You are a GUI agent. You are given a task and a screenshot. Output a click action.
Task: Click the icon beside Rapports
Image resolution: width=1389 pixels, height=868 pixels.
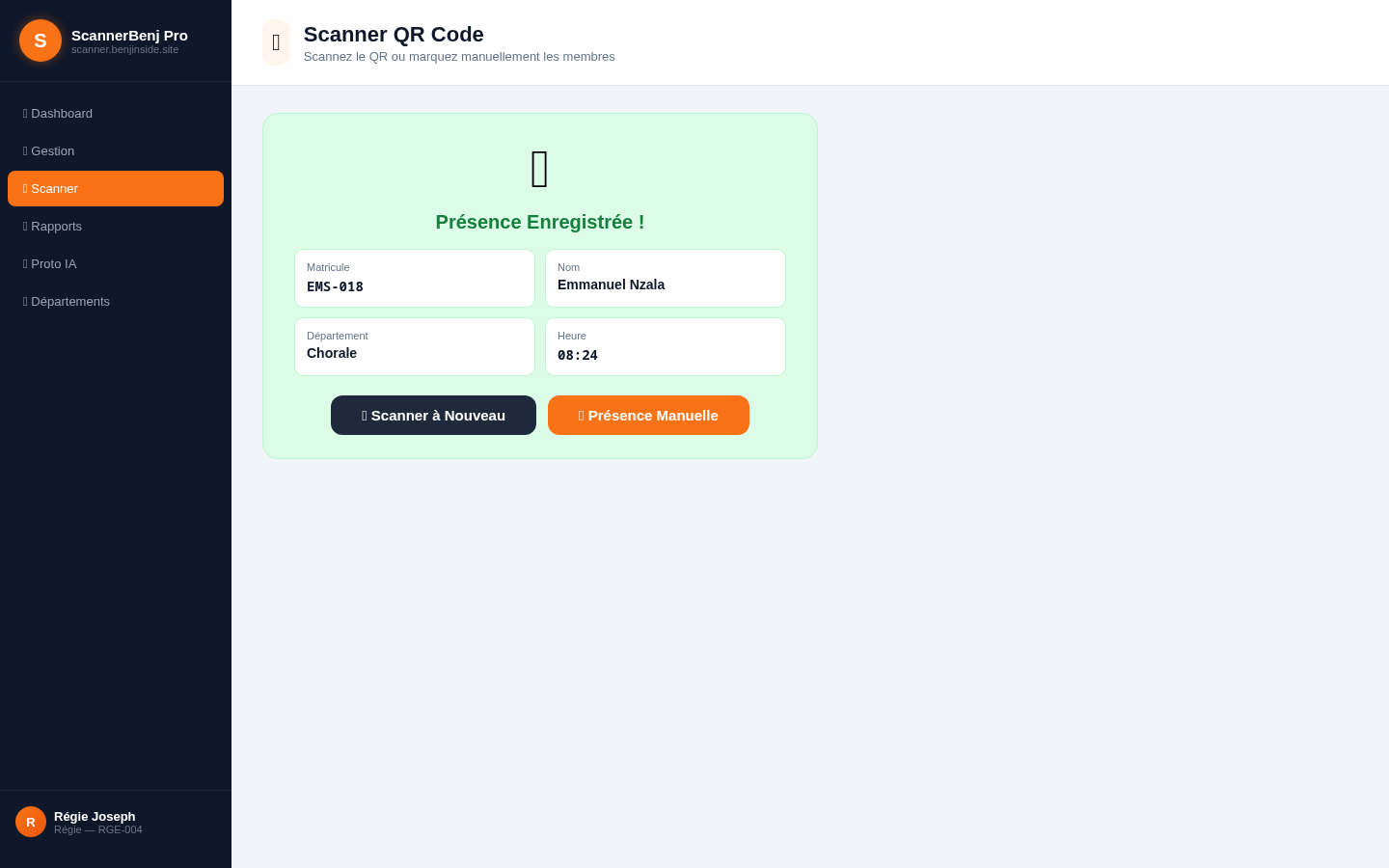point(25,227)
